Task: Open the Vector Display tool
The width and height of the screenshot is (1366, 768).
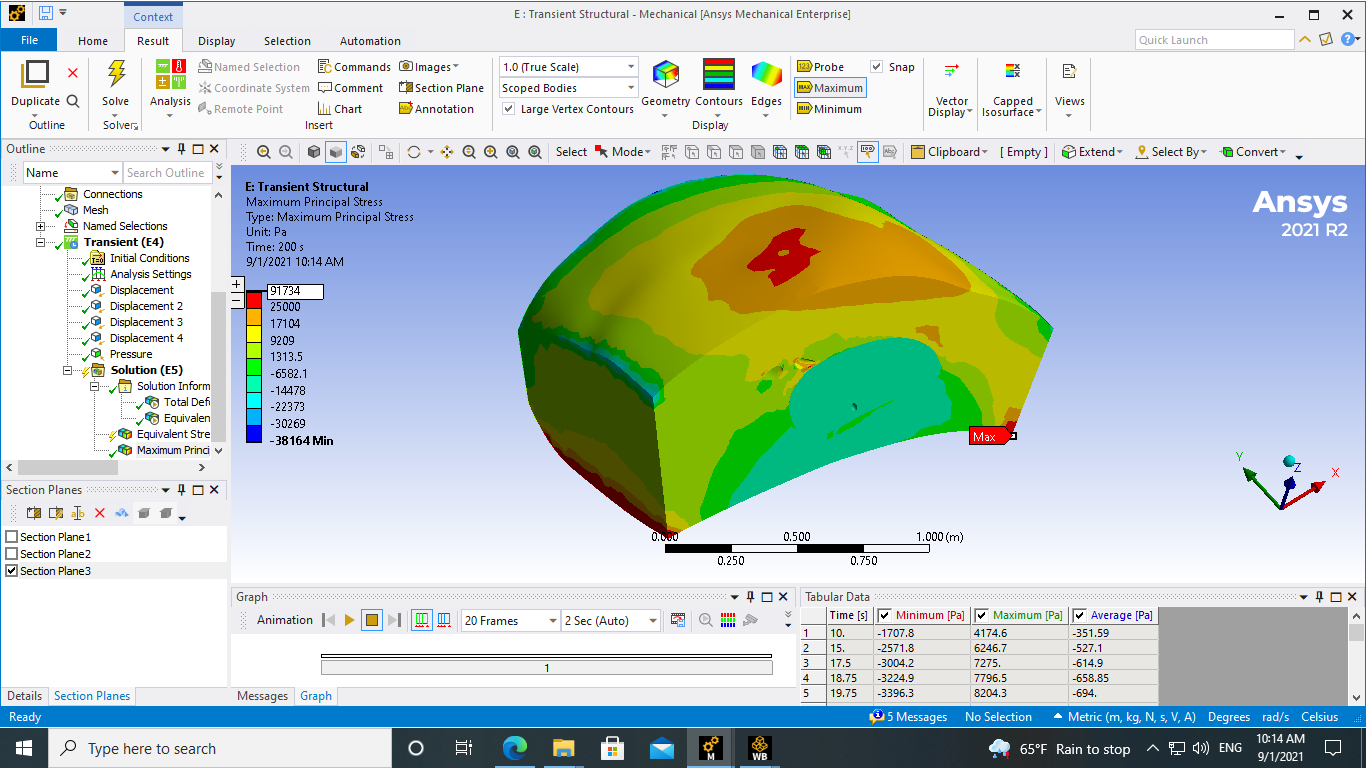Action: click(951, 72)
